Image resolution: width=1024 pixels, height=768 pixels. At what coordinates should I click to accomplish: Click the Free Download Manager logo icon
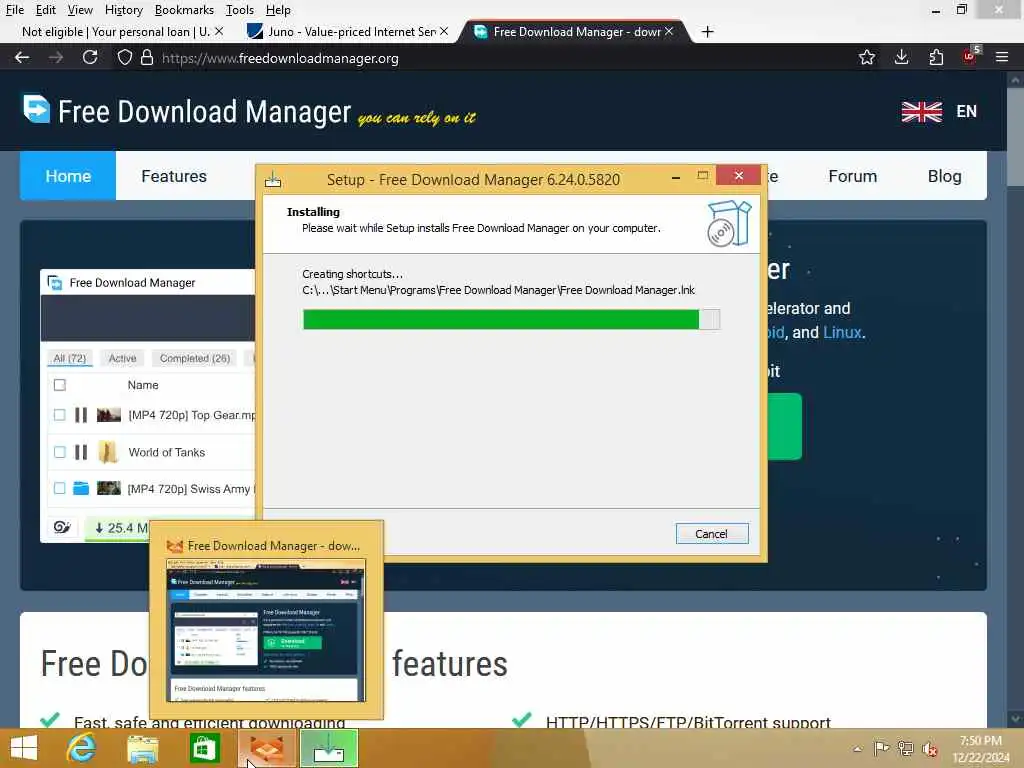pos(37,108)
